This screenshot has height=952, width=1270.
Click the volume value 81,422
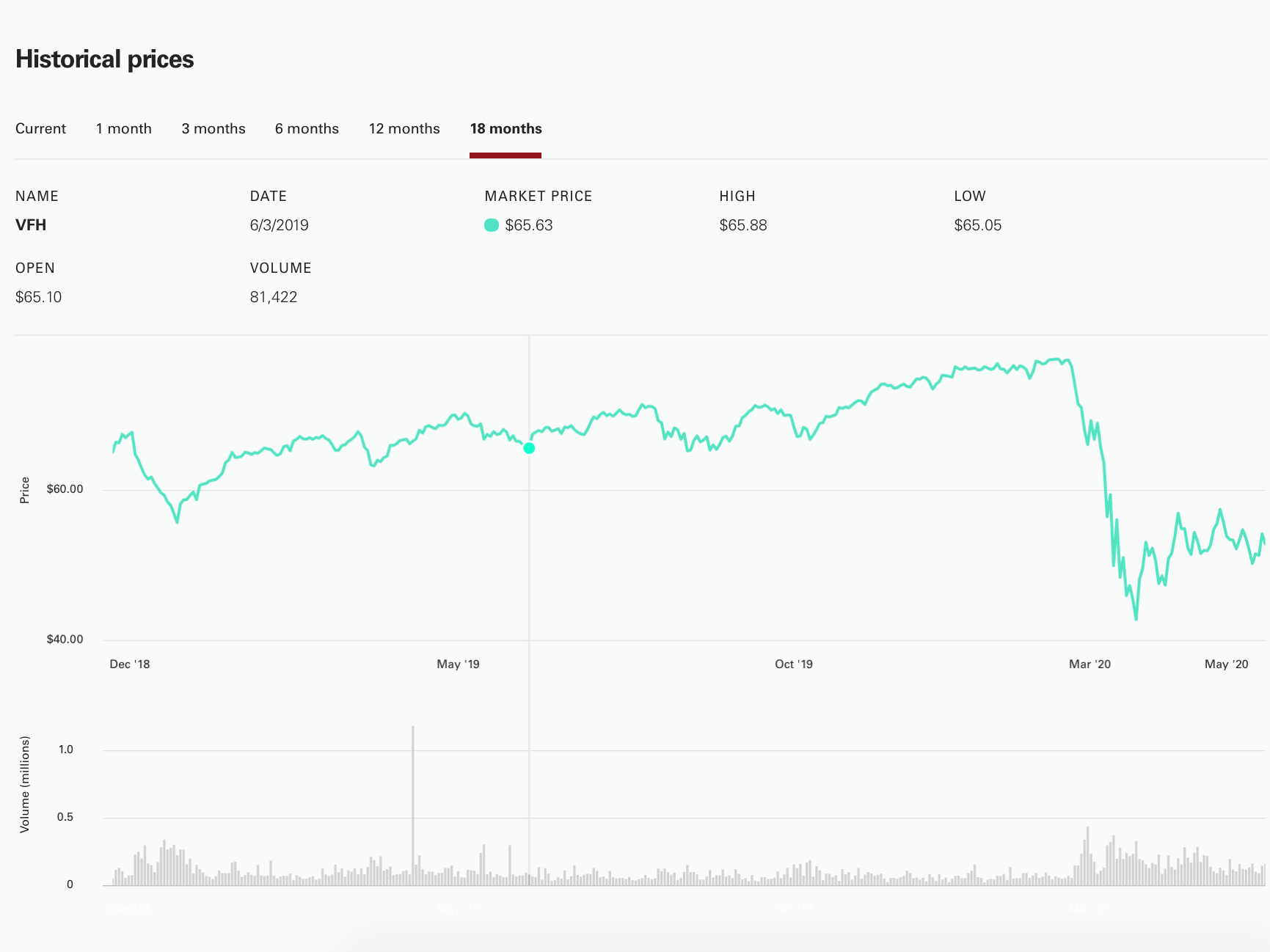274,297
